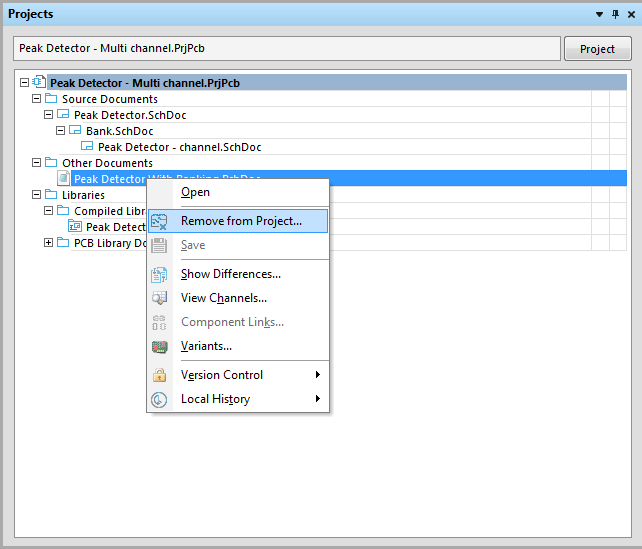Image resolution: width=642 pixels, height=549 pixels.
Task: Click the Version Control lock icon
Action: [x=159, y=375]
